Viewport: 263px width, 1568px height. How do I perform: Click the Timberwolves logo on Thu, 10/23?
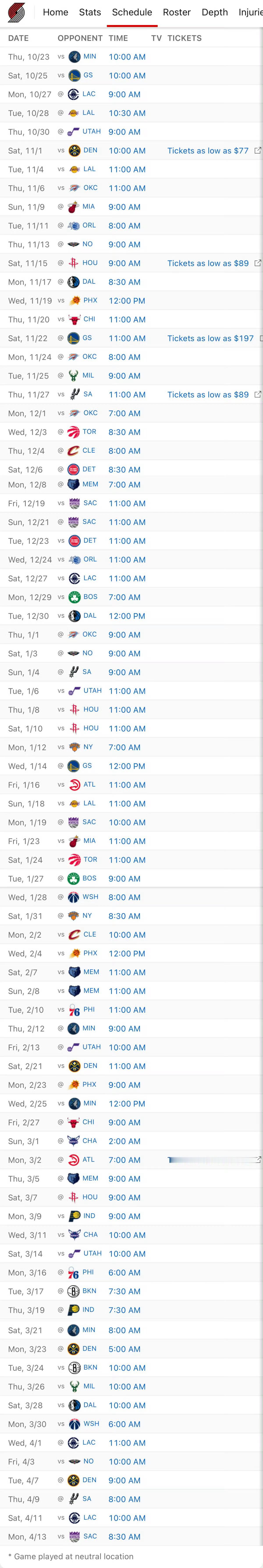click(x=74, y=57)
